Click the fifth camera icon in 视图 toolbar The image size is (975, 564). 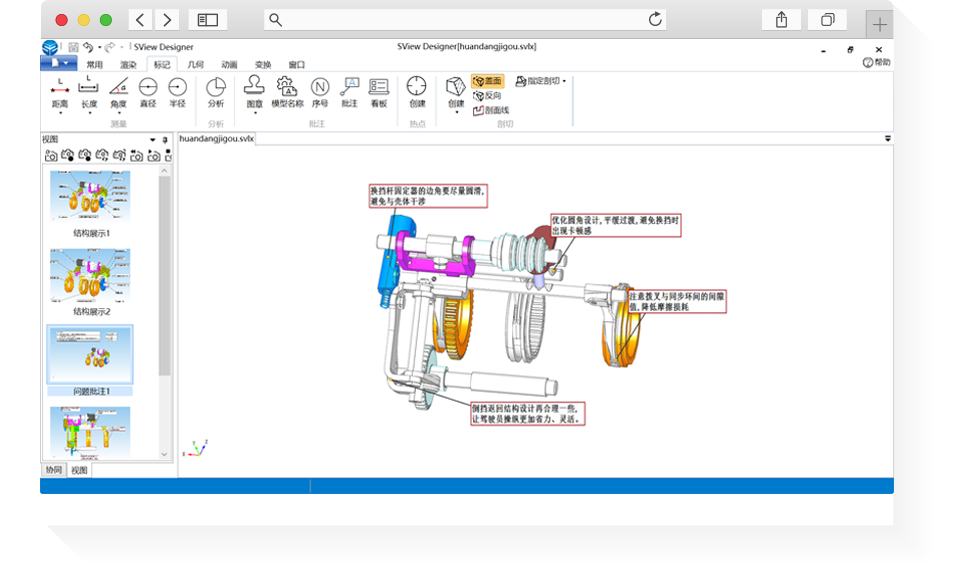click(x=119, y=155)
